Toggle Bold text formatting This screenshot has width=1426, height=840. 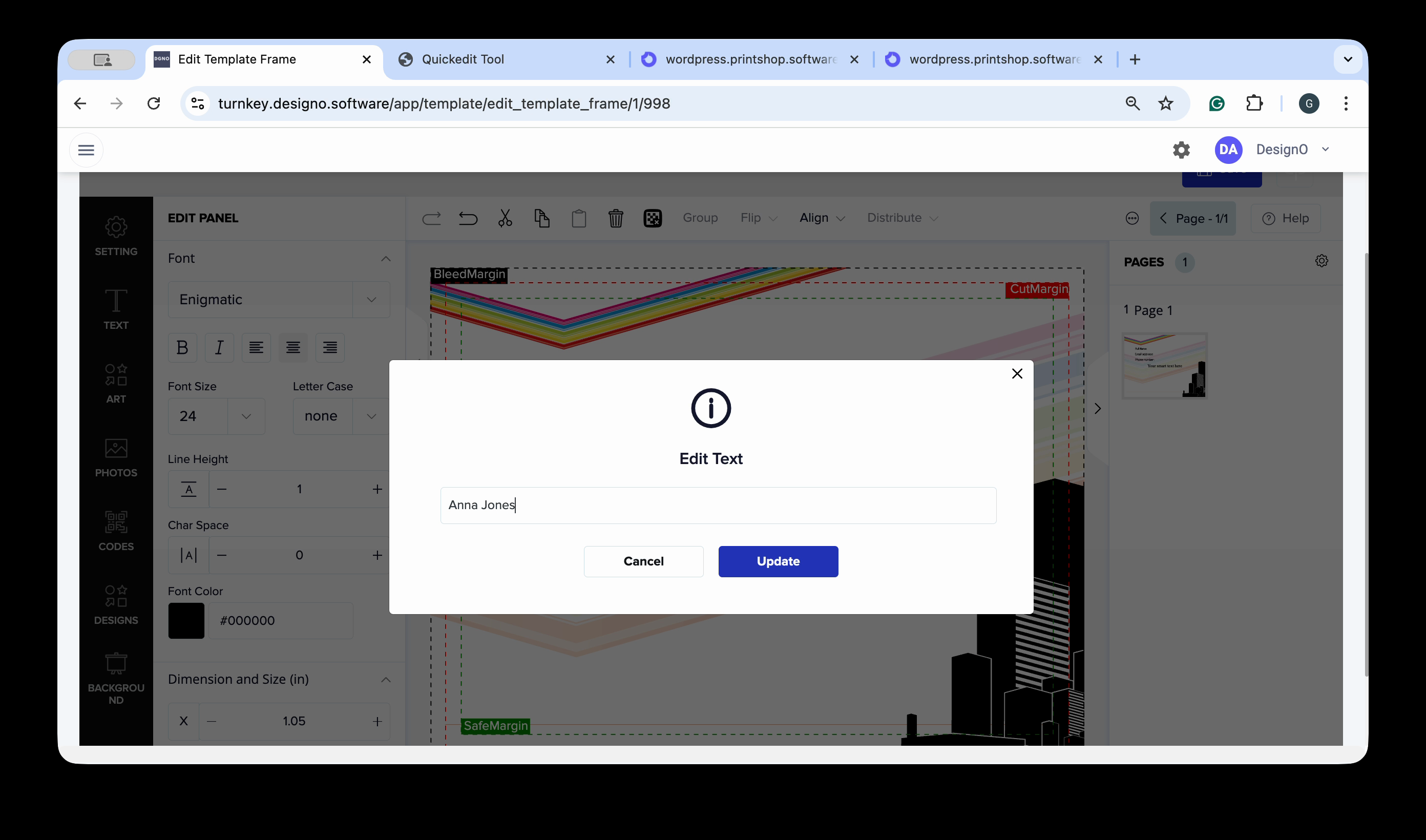pyautogui.click(x=182, y=347)
